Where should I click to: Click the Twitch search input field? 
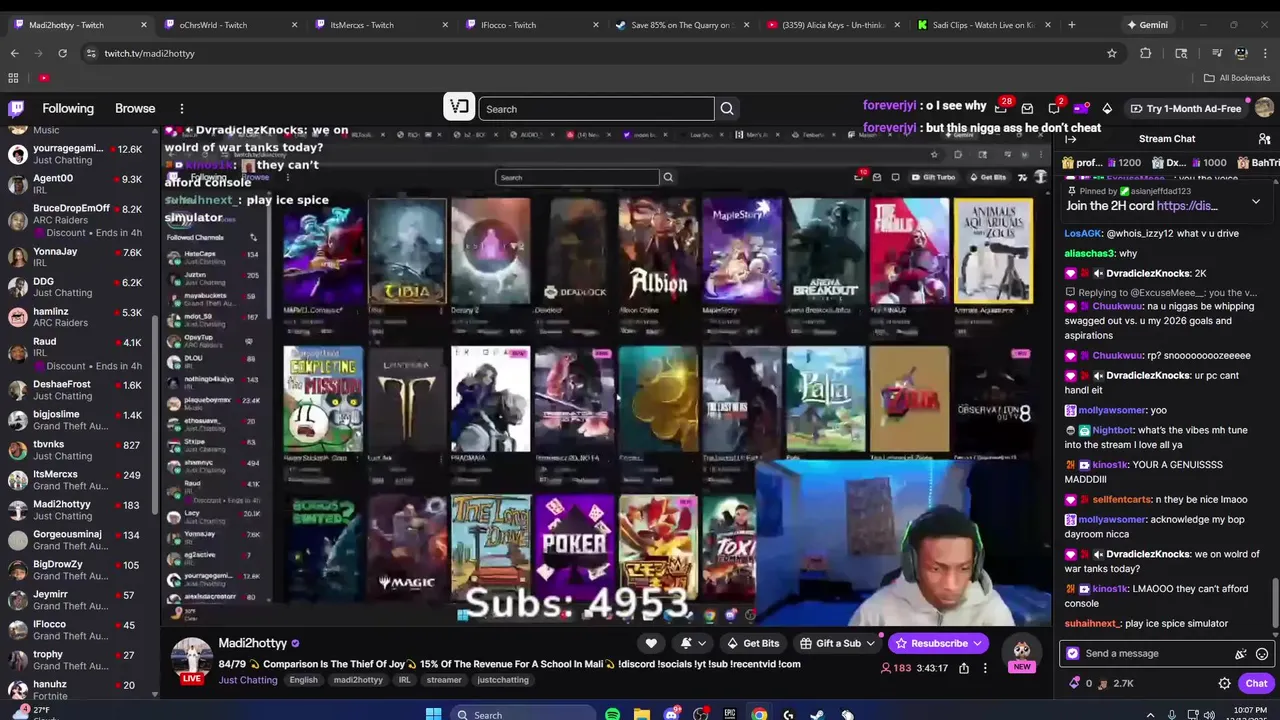pyautogui.click(x=596, y=109)
